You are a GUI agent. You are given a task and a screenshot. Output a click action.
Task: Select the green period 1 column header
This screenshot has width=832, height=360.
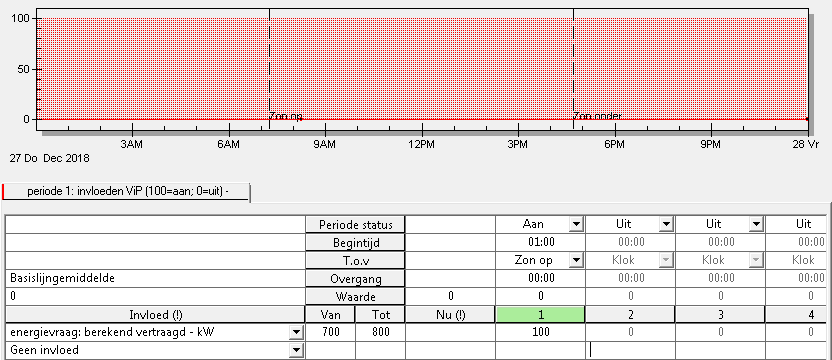pos(540,315)
